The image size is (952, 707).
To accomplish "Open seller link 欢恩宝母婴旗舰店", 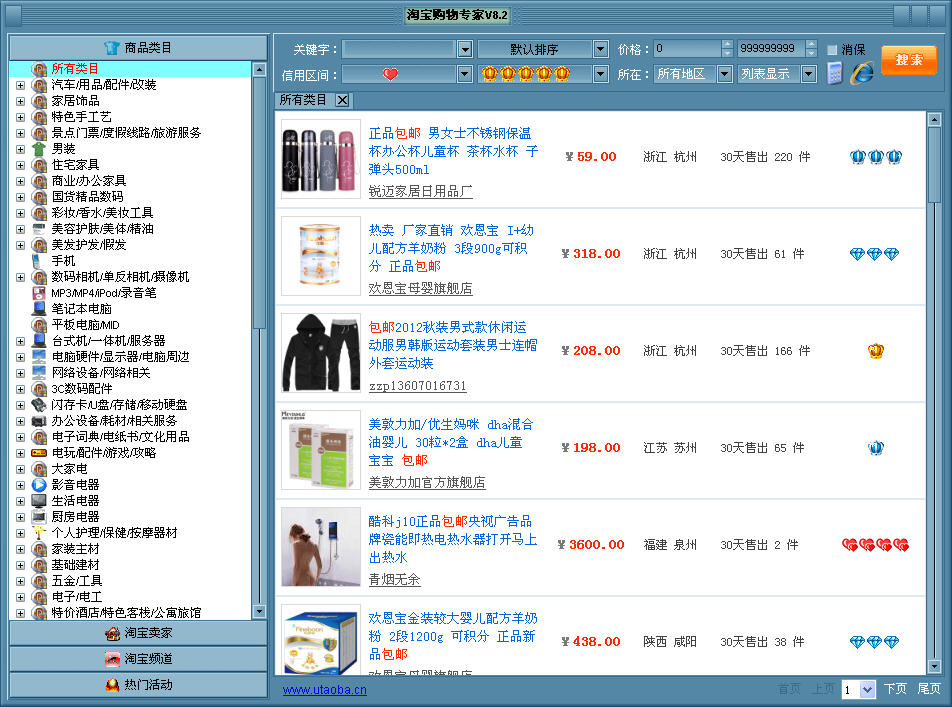I will (420, 289).
